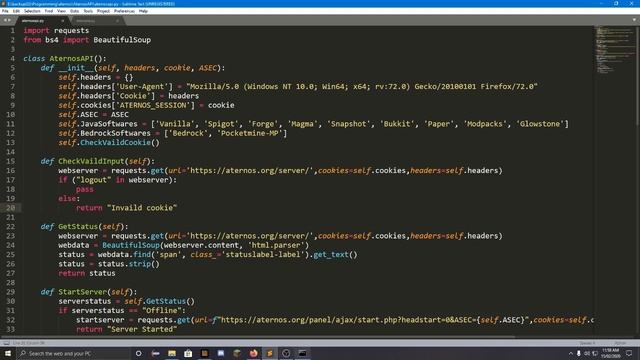640x360 pixels.
Task: Open the Windows Start menu
Action: 8,353
